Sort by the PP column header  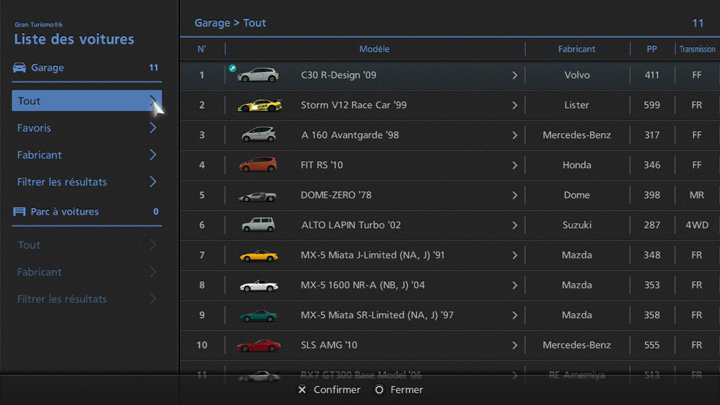[652, 49]
